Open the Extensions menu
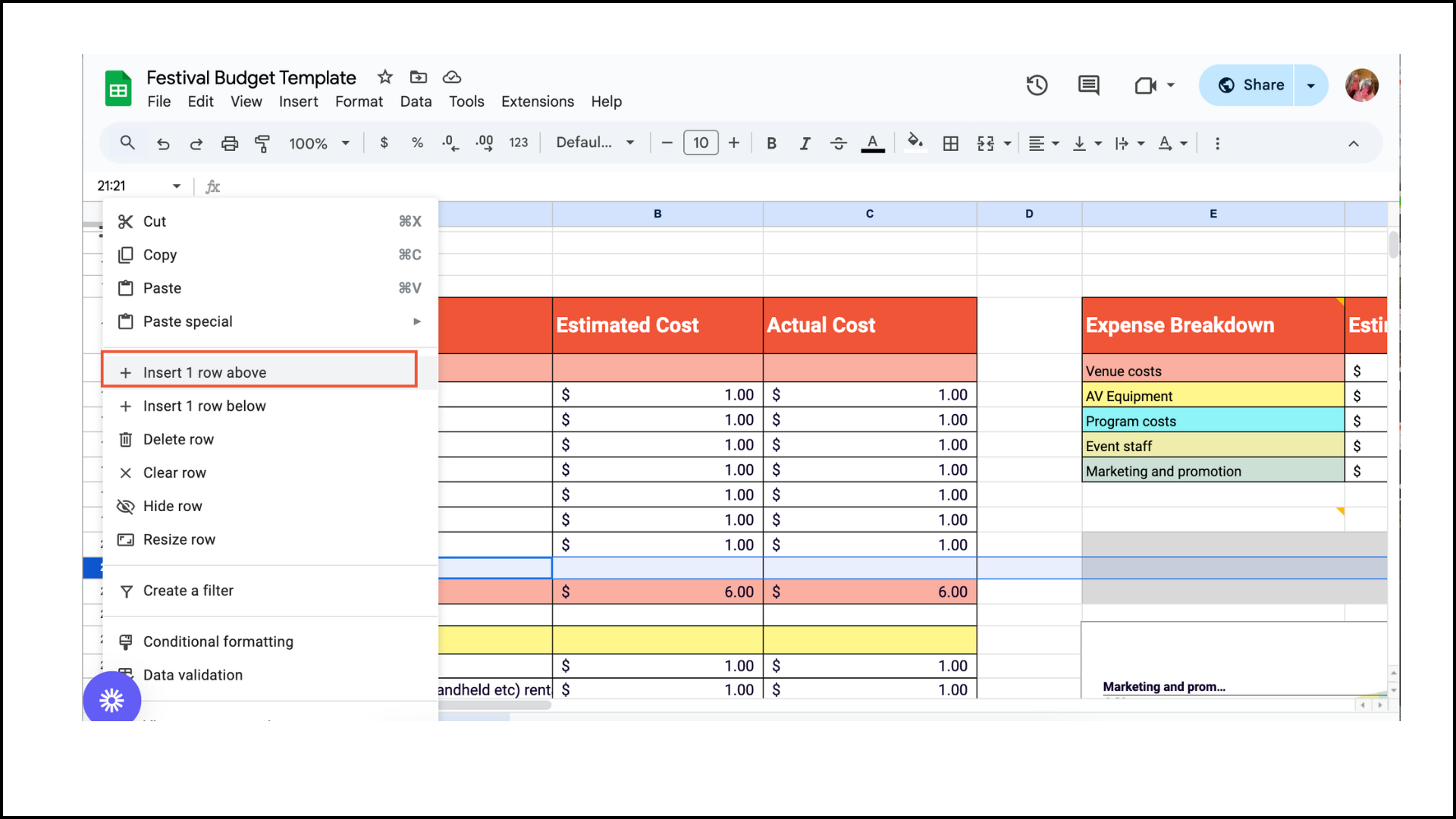Image resolution: width=1456 pixels, height=819 pixels. 537,101
